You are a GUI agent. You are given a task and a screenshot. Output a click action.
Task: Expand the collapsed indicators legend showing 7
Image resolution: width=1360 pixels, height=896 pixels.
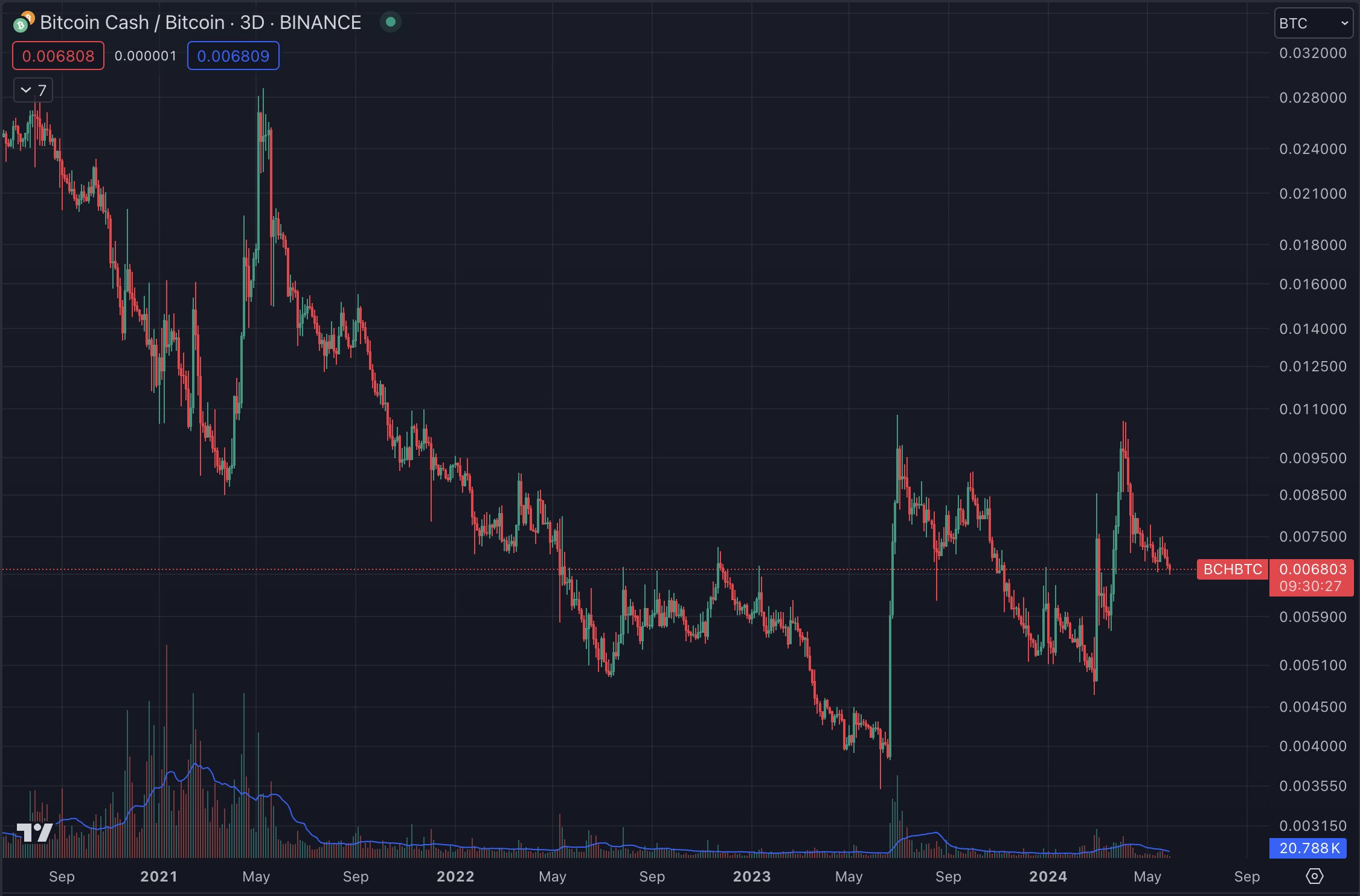[x=33, y=91]
